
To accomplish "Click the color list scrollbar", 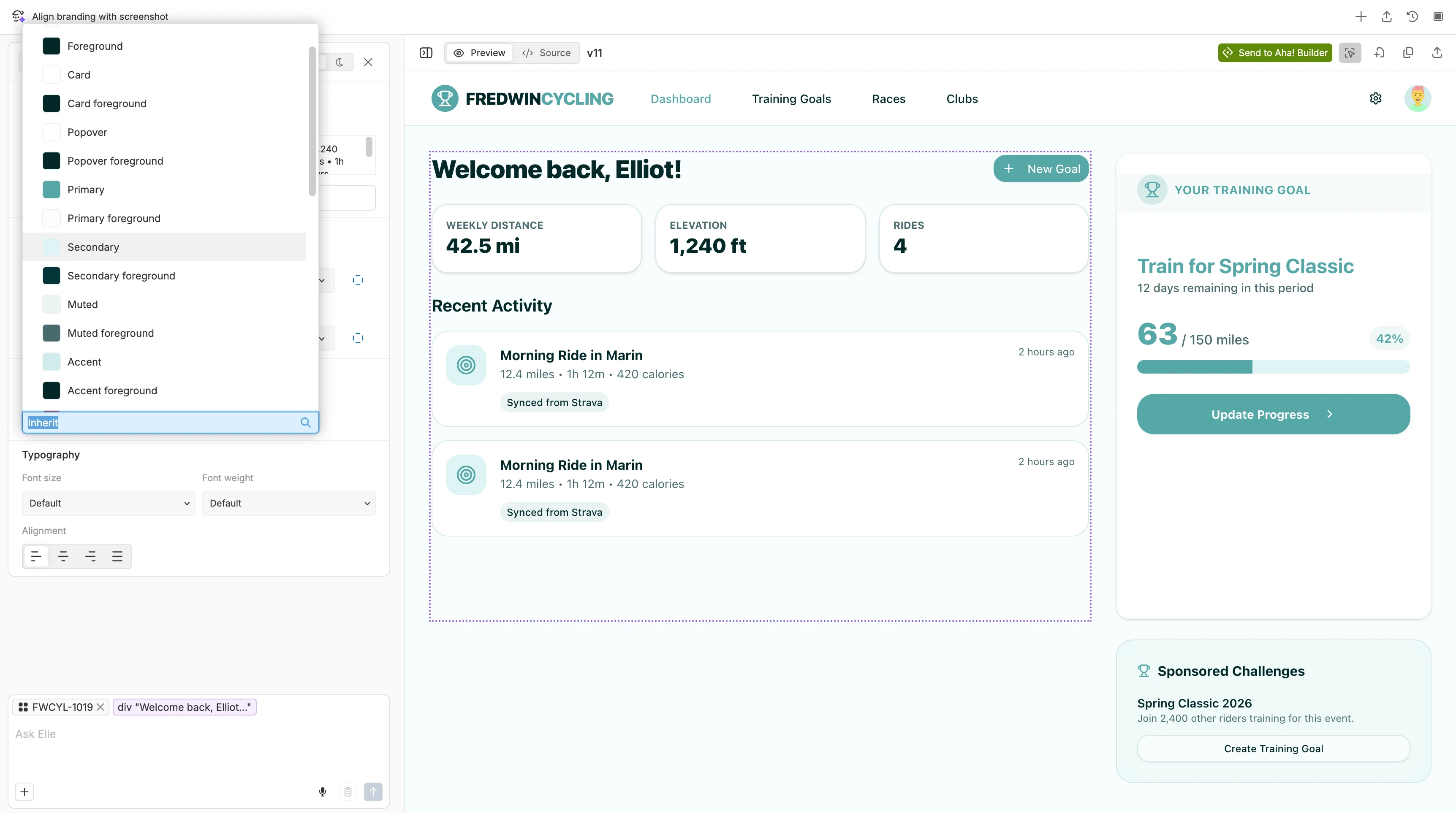I will pyautogui.click(x=312, y=122).
